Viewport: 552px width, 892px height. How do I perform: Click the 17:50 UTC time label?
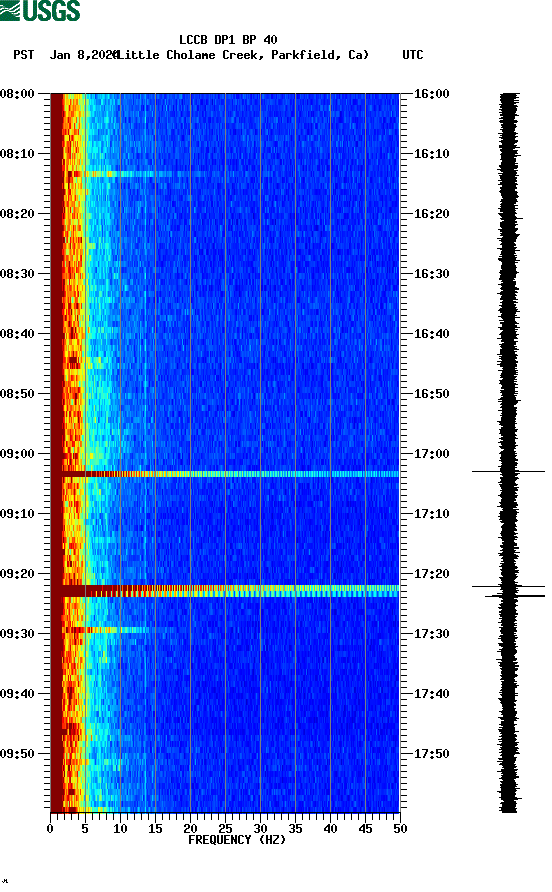pyautogui.click(x=431, y=754)
